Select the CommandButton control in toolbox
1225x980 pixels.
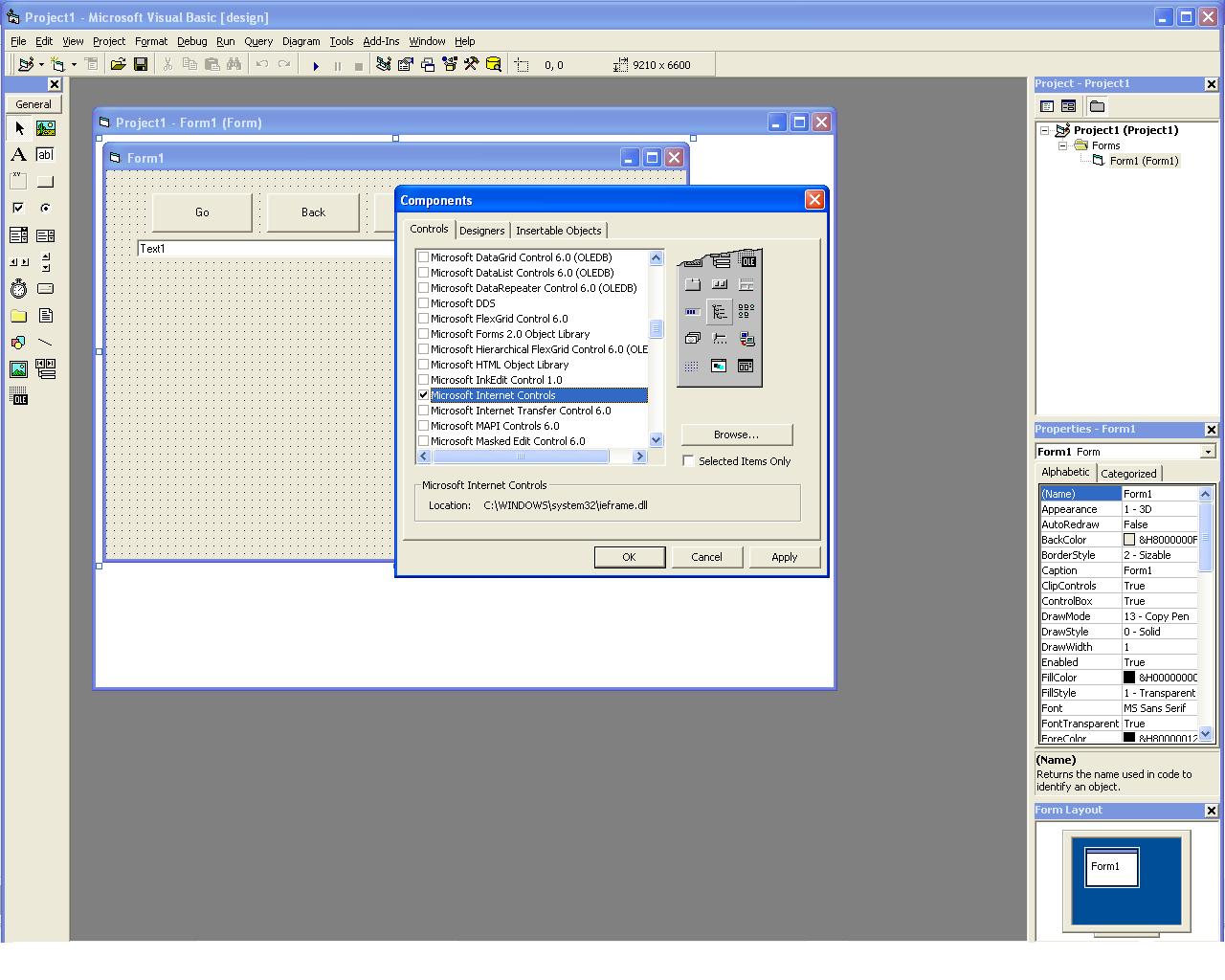[x=46, y=182]
